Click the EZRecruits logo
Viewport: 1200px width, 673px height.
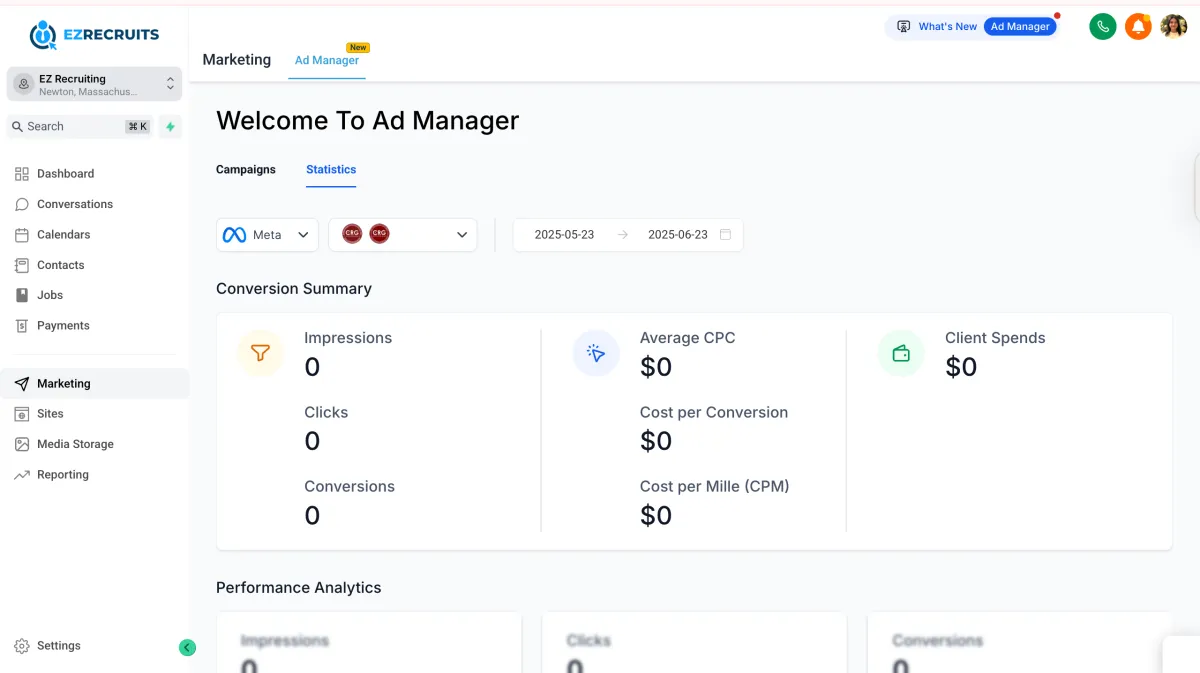click(x=94, y=35)
